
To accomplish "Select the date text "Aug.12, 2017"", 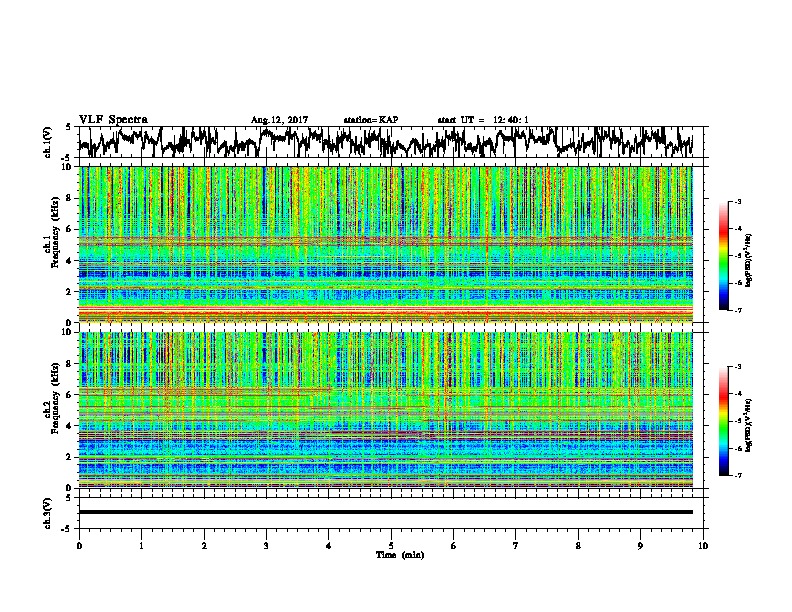I will [279, 120].
